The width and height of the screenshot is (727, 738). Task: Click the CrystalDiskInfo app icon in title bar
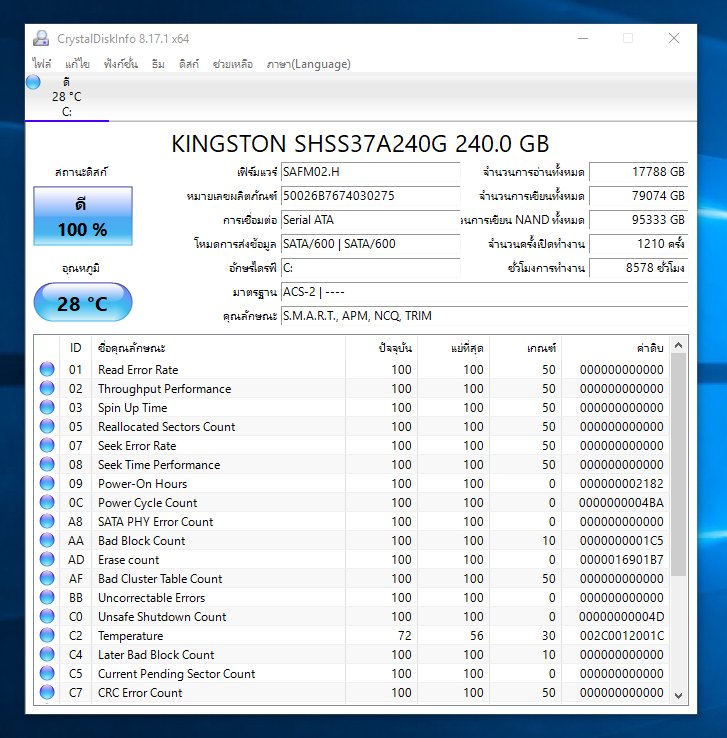40,39
